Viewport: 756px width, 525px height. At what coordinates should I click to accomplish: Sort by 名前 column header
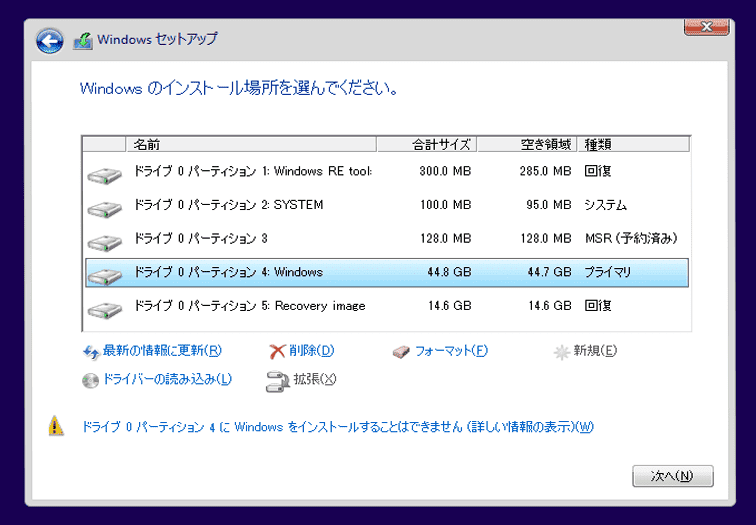pos(251,144)
